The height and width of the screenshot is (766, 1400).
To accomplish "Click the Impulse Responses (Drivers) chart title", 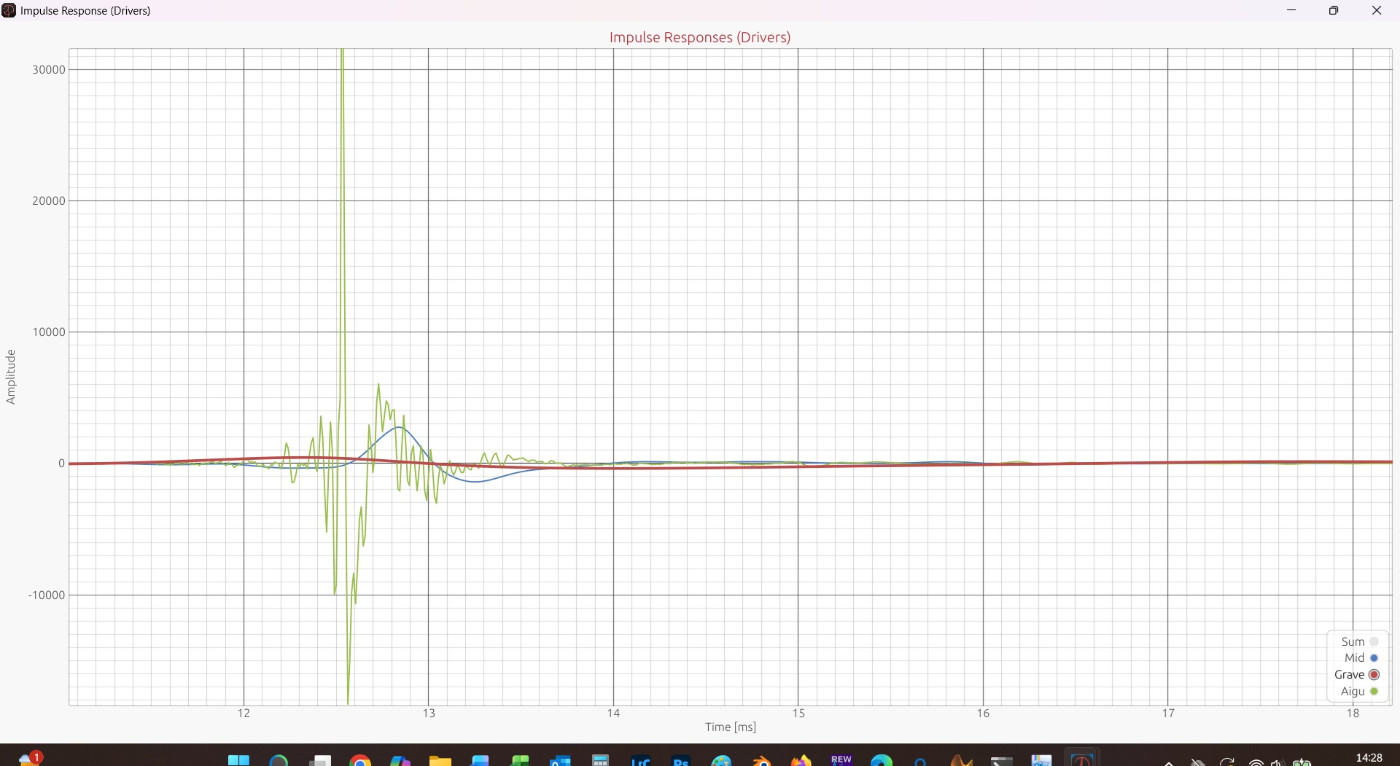I will coord(700,37).
